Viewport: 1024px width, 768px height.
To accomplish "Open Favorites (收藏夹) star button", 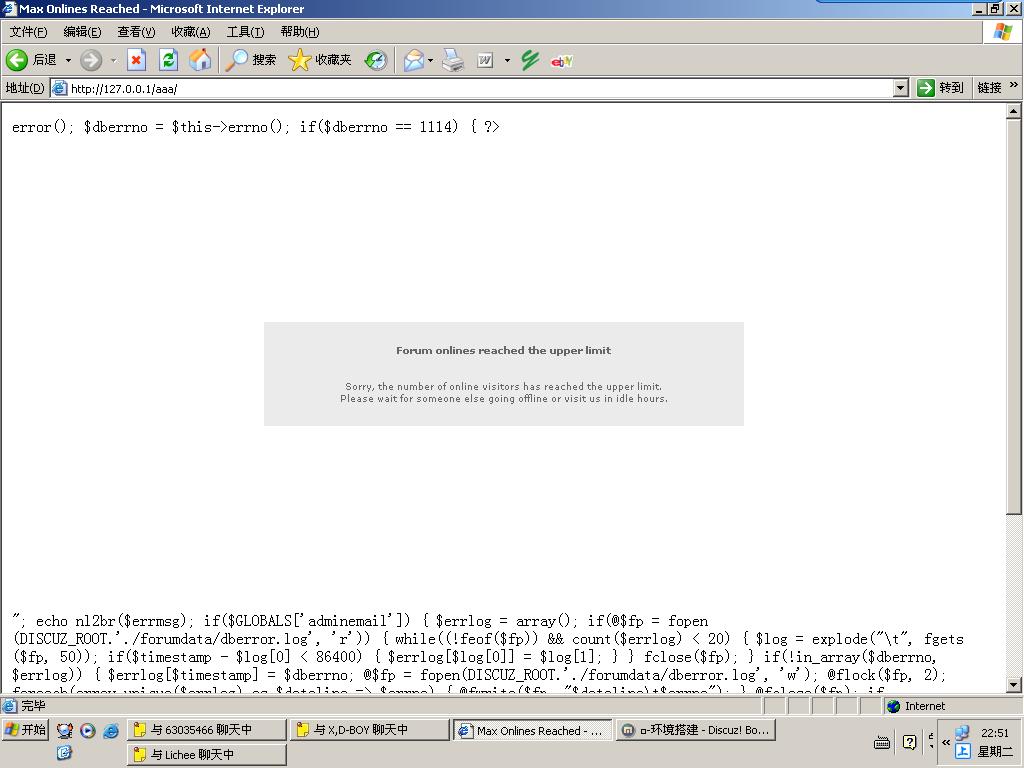I will coord(320,60).
